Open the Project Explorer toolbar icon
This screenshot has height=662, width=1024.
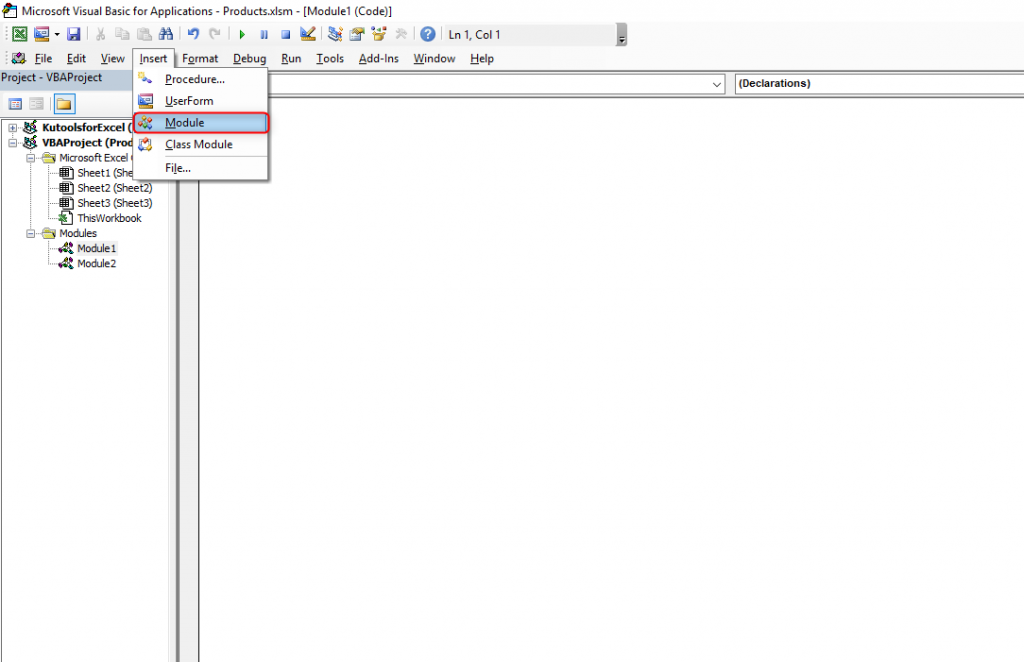[335, 34]
